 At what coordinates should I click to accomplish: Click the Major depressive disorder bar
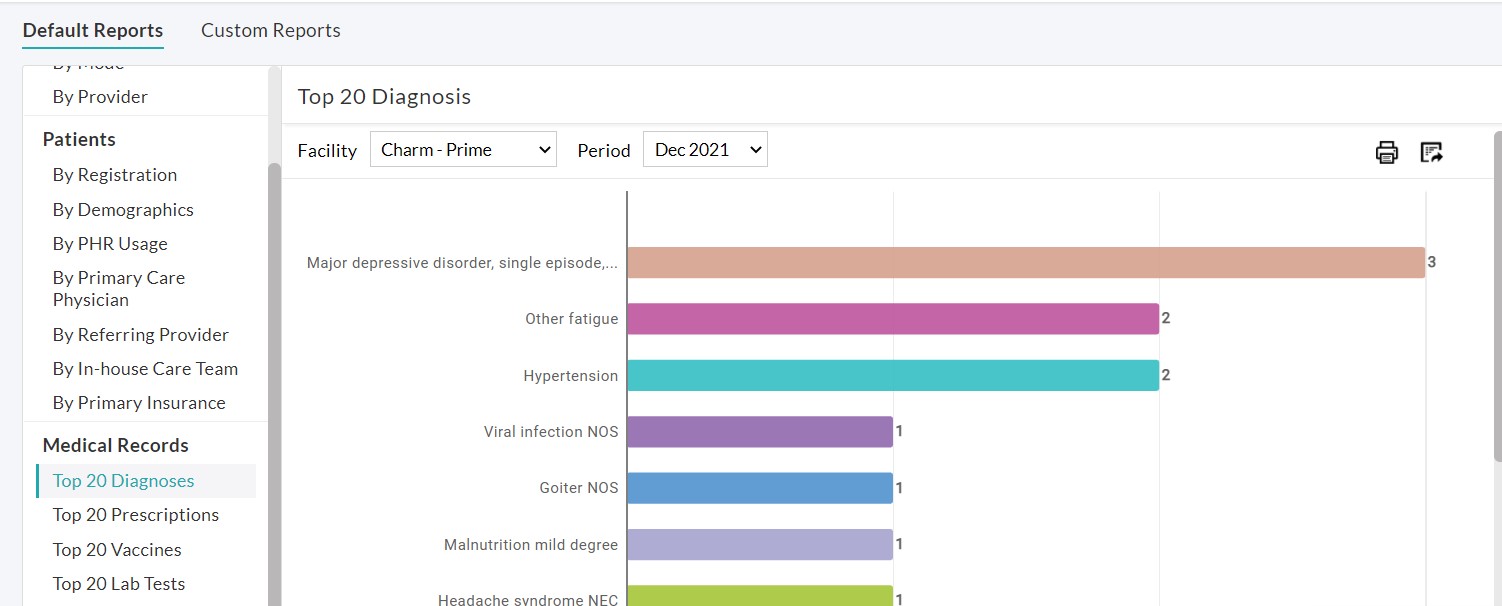[1025, 263]
